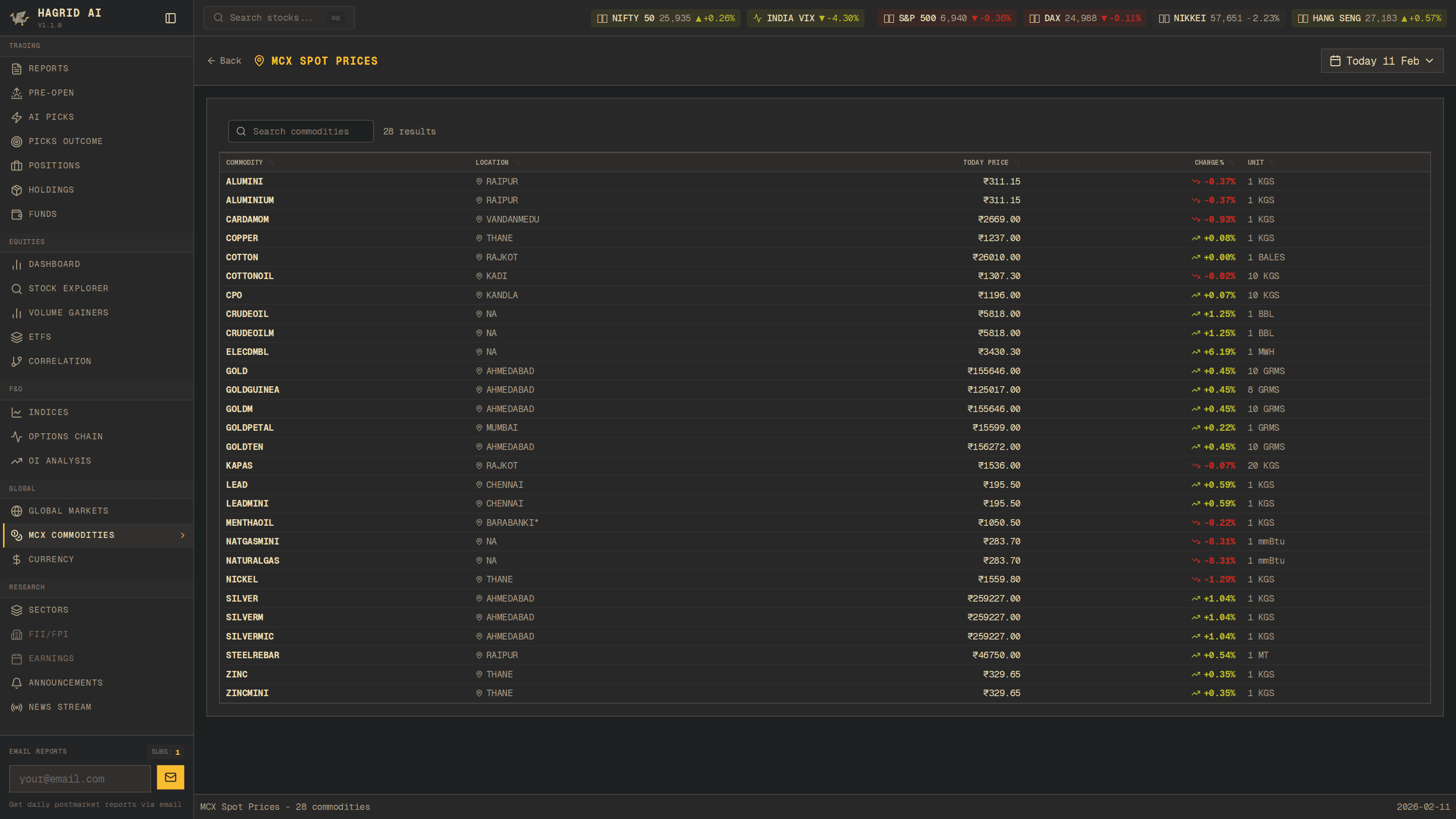The height and width of the screenshot is (819, 1456).
Task: Click the your@email.com input field
Action: (x=79, y=779)
